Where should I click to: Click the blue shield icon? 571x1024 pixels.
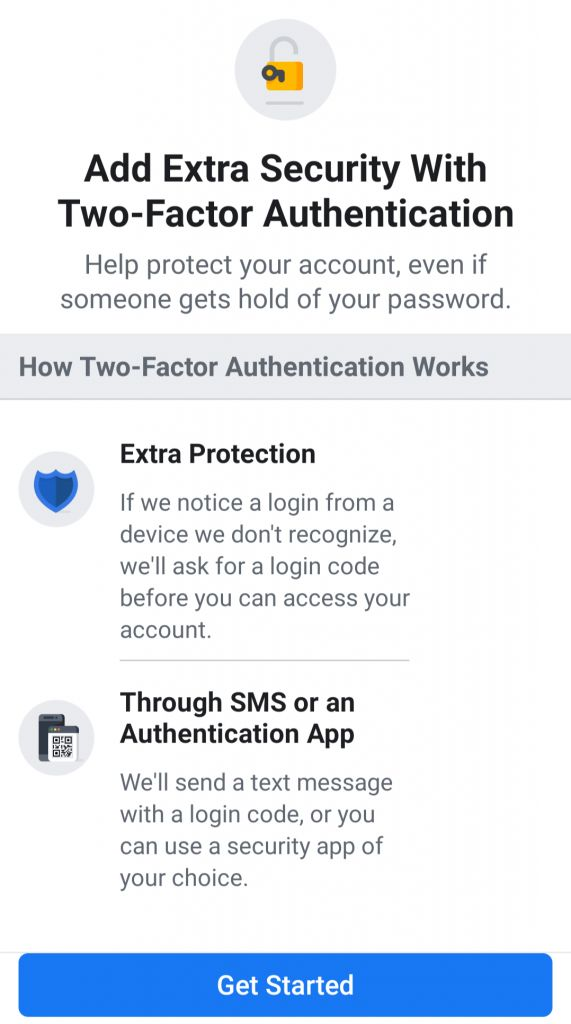tap(56, 489)
